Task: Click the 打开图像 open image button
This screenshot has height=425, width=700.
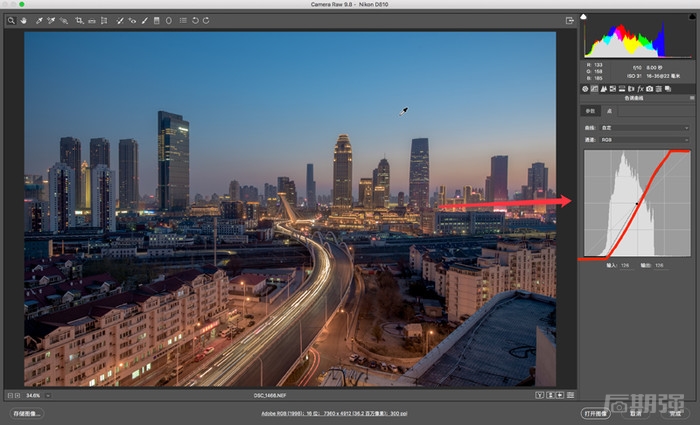Action: 596,413
